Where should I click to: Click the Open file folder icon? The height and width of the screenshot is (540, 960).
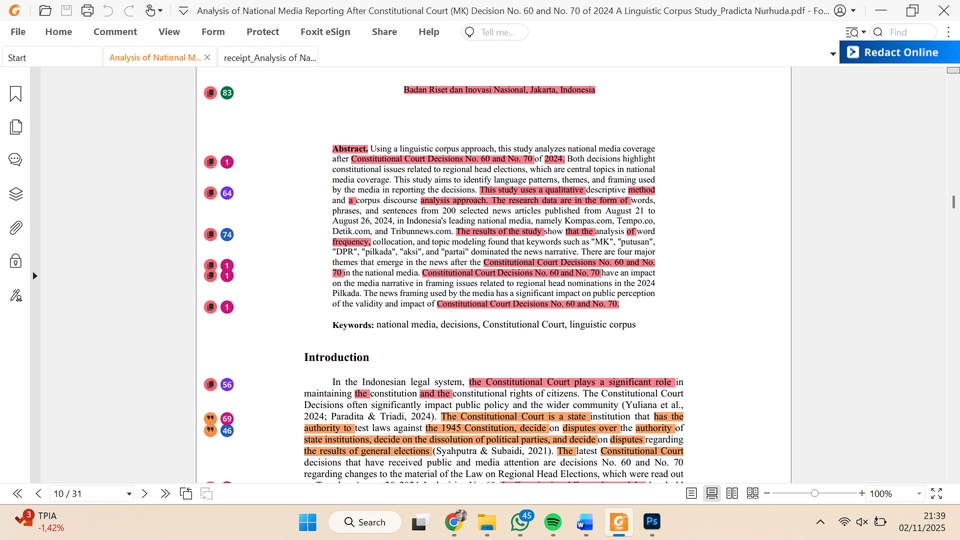(x=45, y=11)
